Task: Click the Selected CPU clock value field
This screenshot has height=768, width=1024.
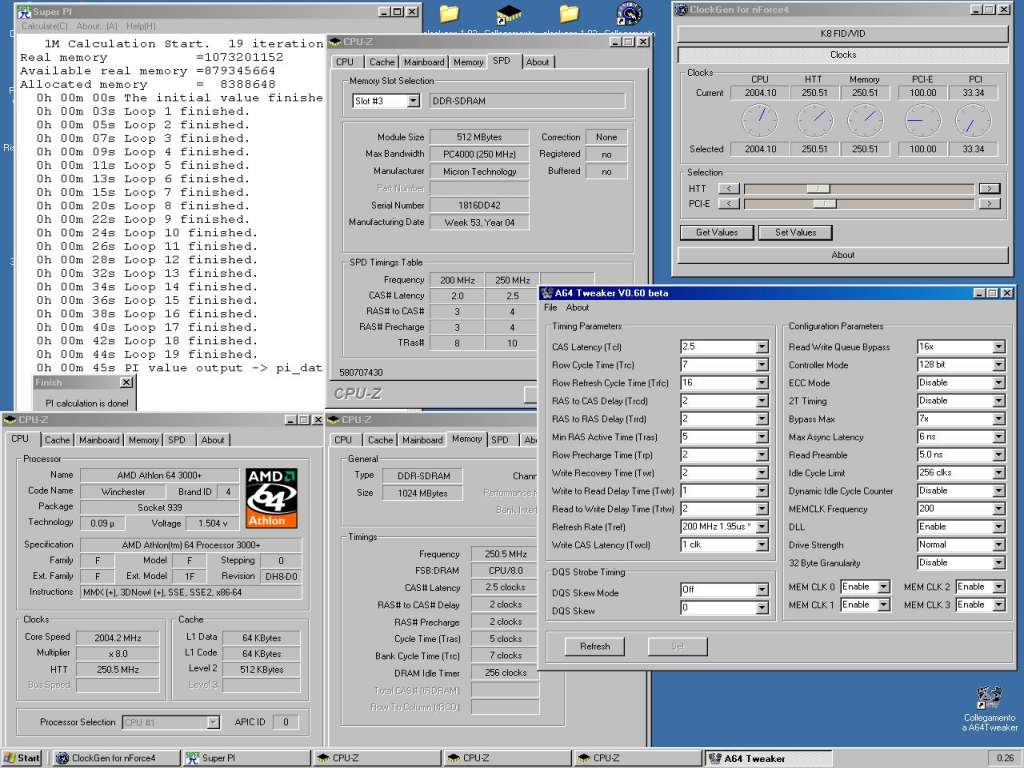Action: 761,150
